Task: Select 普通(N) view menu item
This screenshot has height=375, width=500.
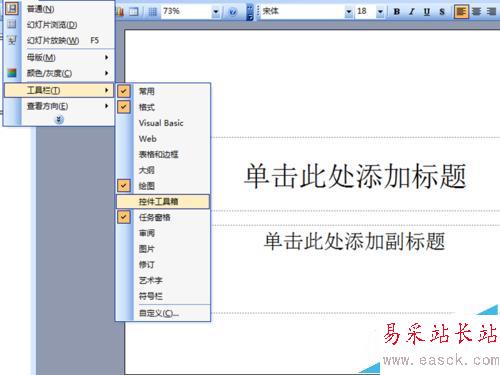Action: pos(59,9)
